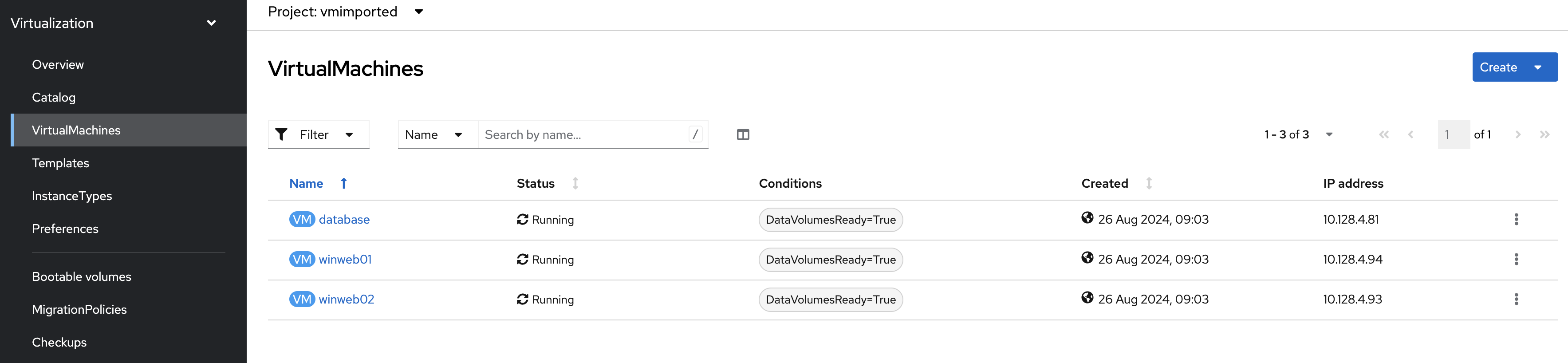The image size is (1568, 363).
Task: Open the winweb01 virtual machine link
Action: point(345,260)
